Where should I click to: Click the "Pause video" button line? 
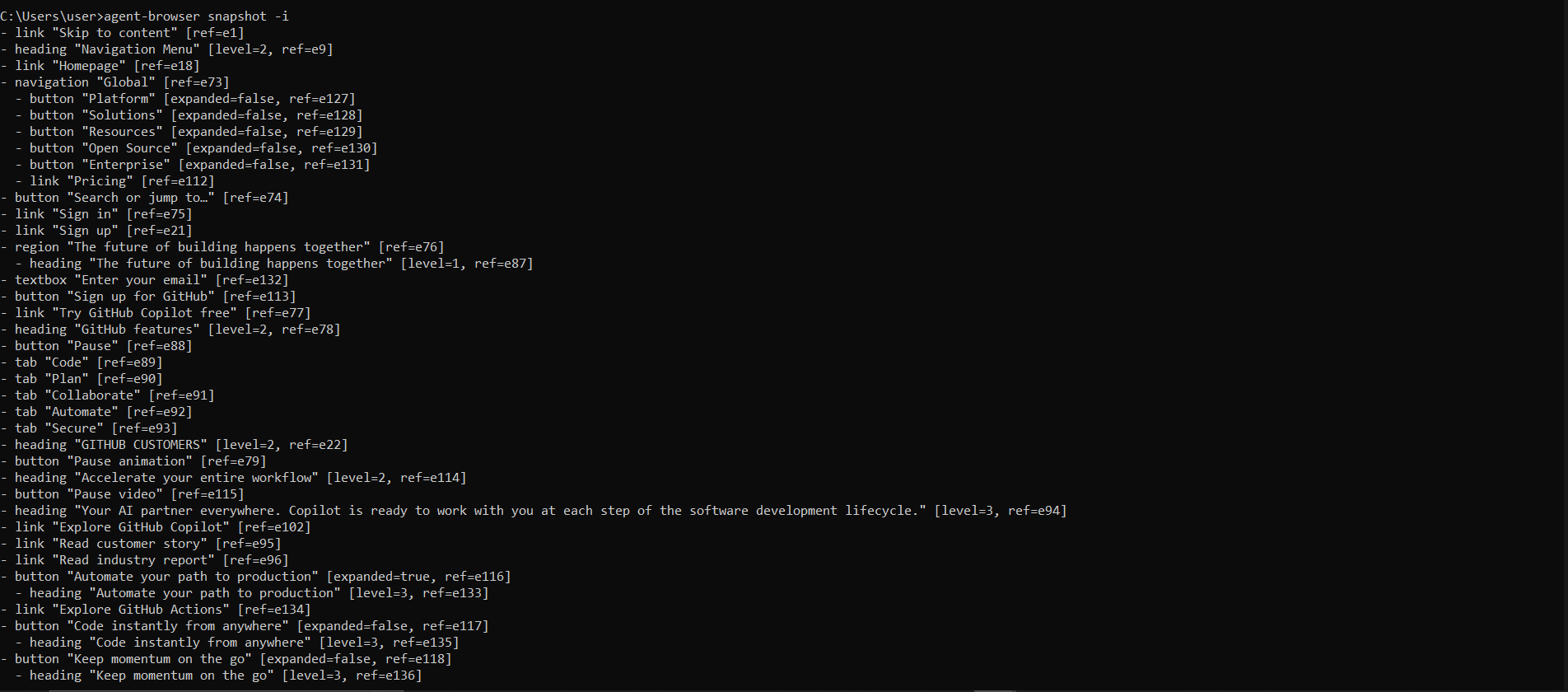tap(122, 494)
